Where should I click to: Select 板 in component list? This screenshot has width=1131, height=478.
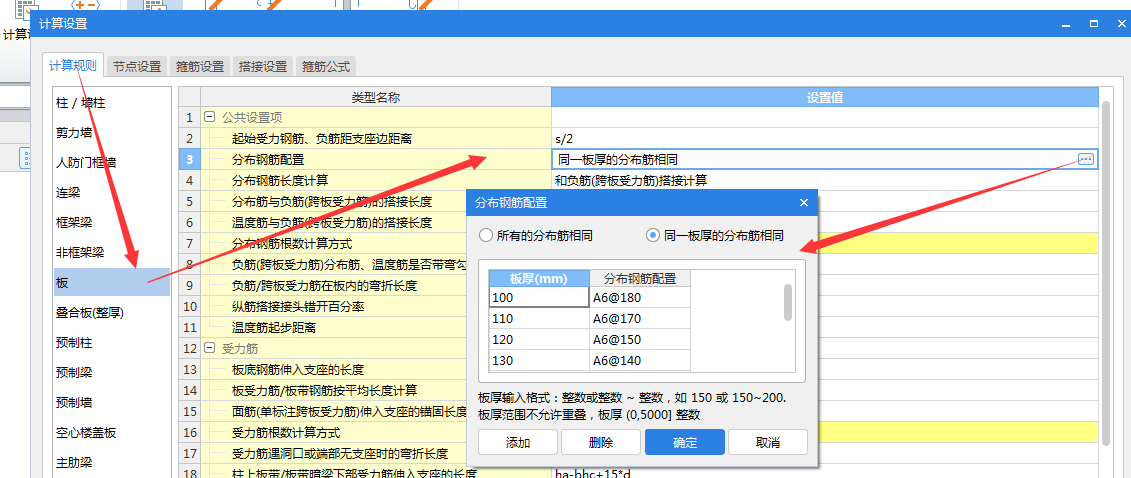pyautogui.click(x=112, y=283)
